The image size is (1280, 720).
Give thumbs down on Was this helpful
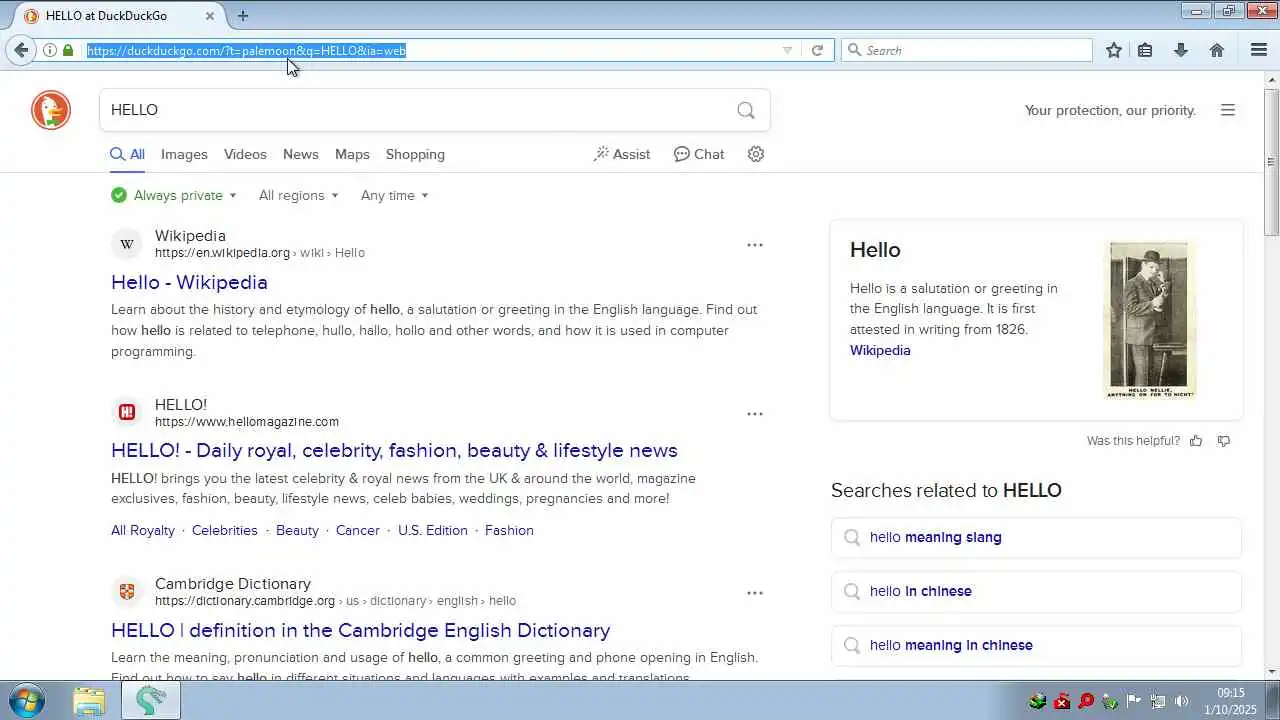[x=1224, y=441]
